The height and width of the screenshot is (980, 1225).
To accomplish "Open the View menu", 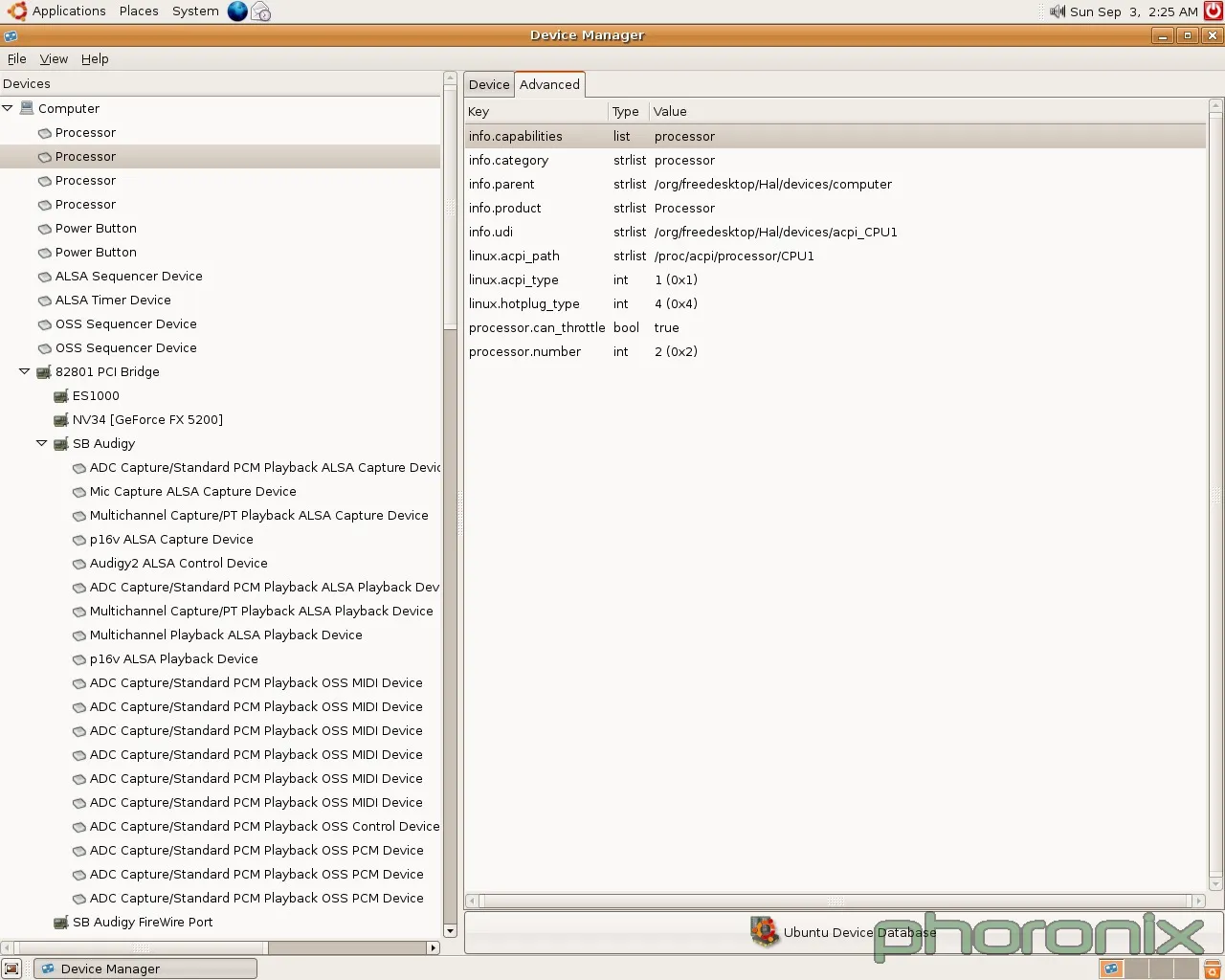I will pos(54,58).
